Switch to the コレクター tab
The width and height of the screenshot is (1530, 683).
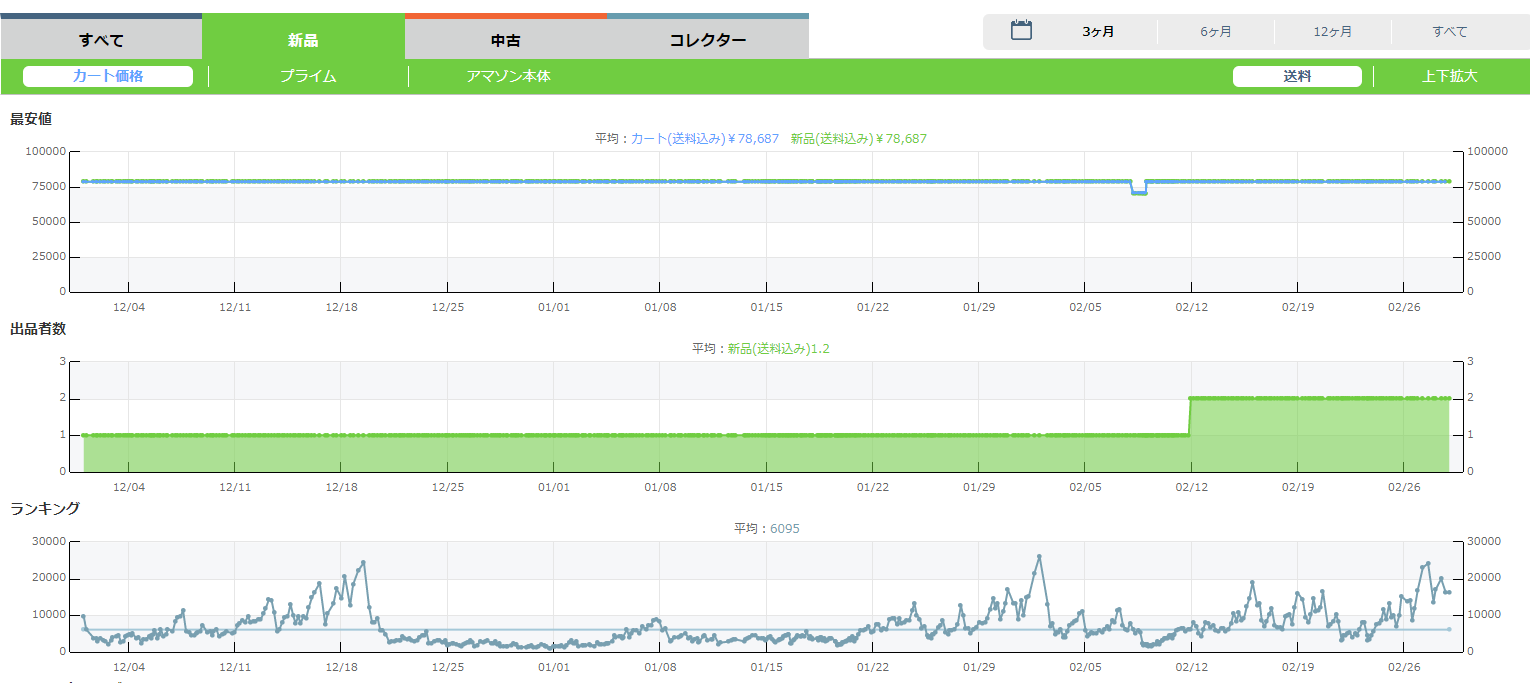point(707,40)
